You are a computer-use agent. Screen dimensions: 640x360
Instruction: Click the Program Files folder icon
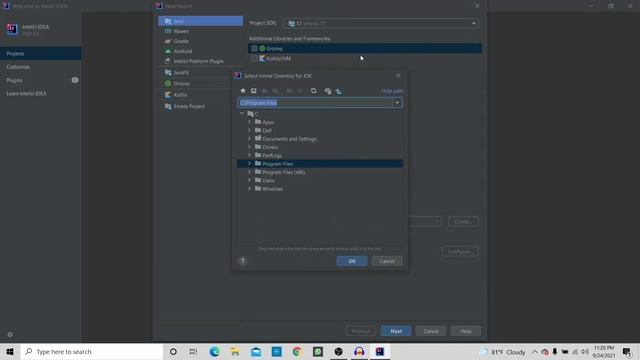click(258, 163)
